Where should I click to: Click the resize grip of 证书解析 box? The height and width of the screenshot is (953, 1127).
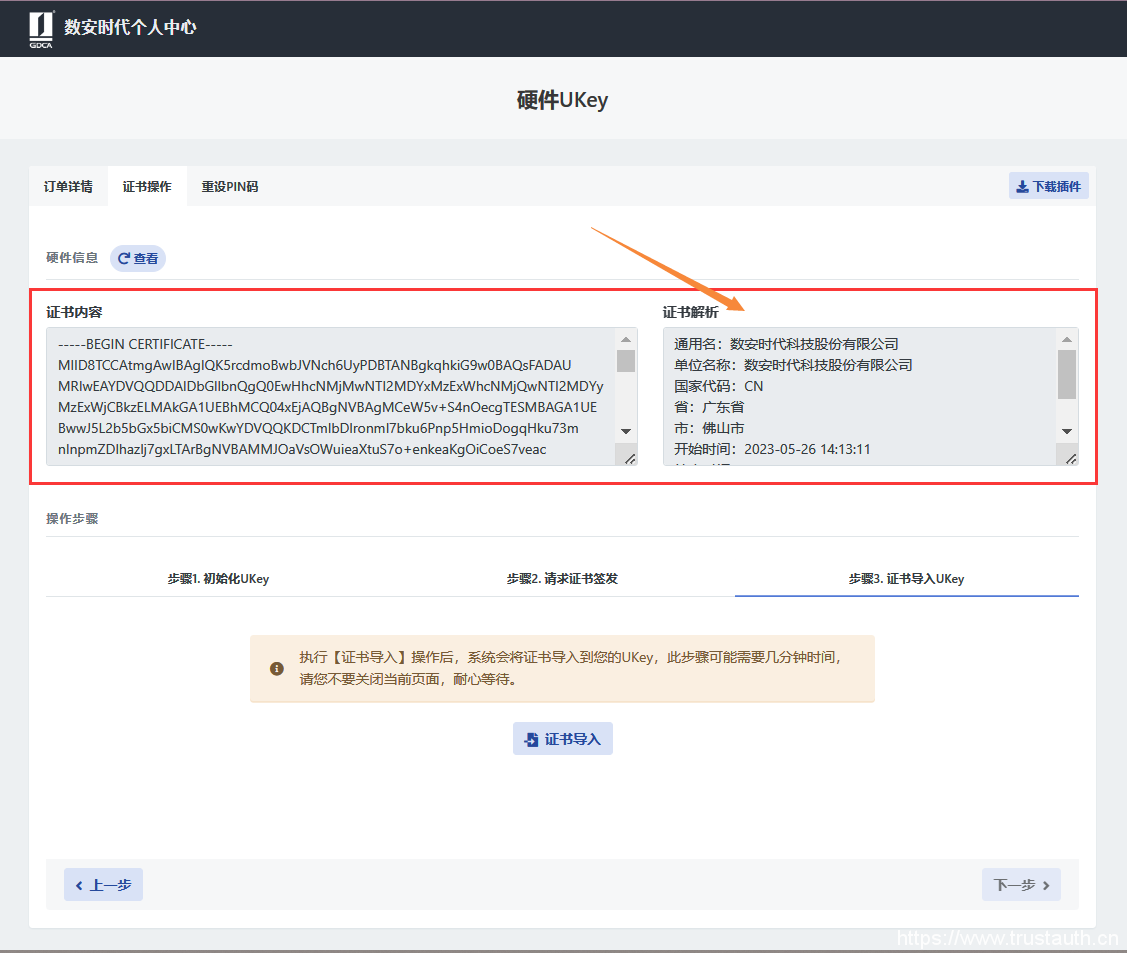click(1070, 458)
